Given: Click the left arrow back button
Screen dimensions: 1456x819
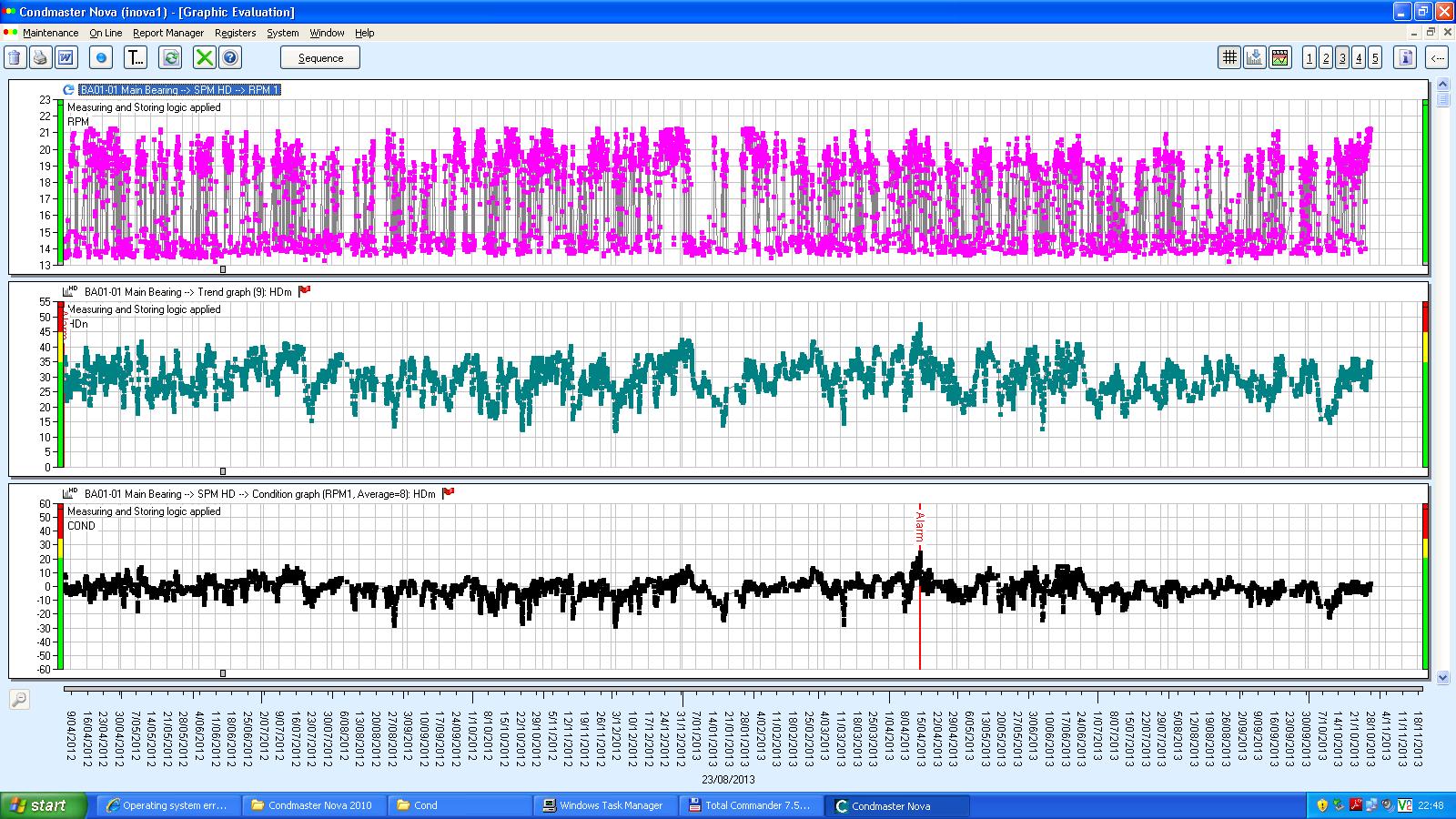Looking at the screenshot, I should tap(1436, 58).
